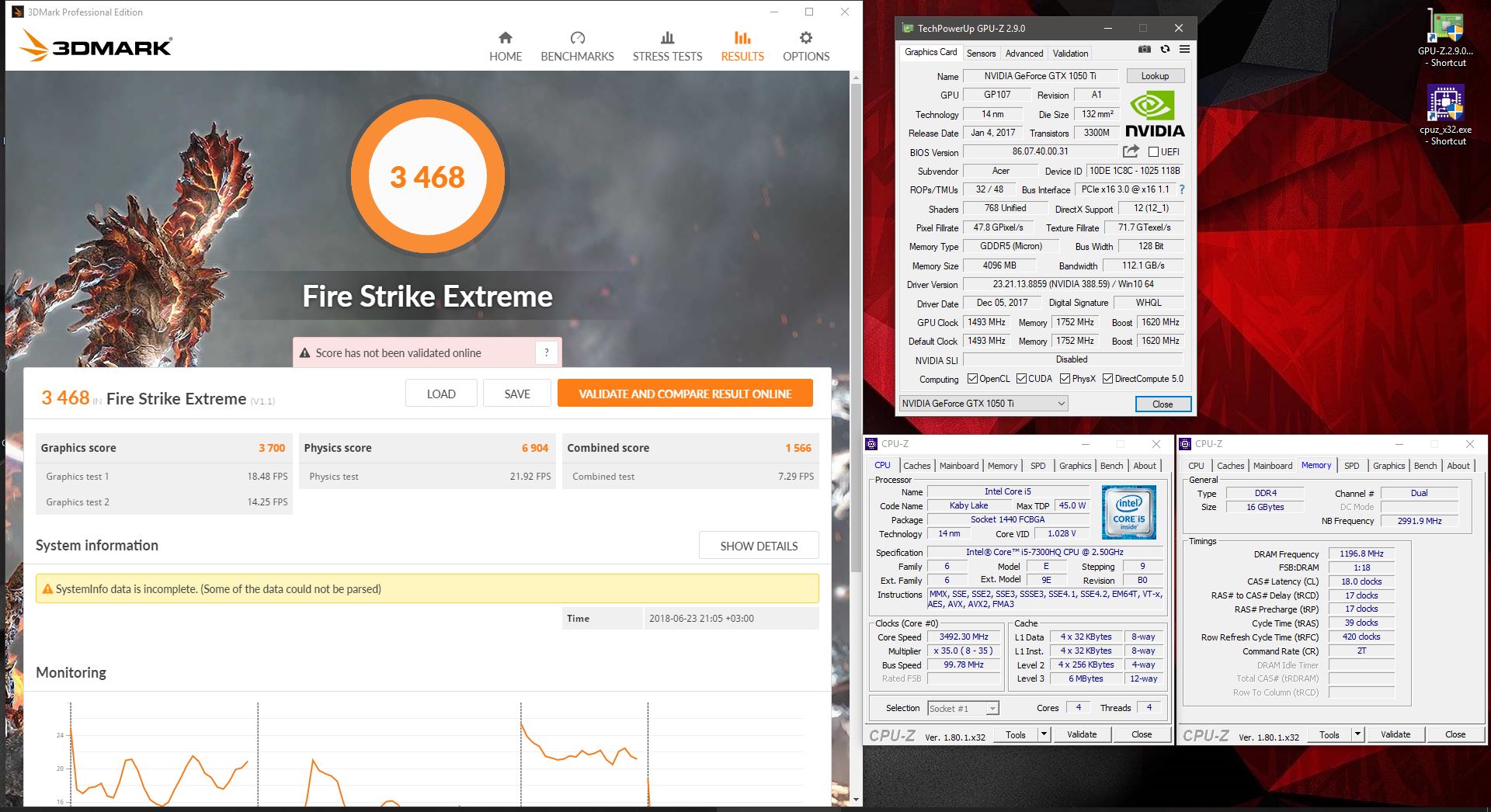Click the BIOS Version field 86.07.40.00.31
This screenshot has height=812, width=1491.
coord(1040,151)
